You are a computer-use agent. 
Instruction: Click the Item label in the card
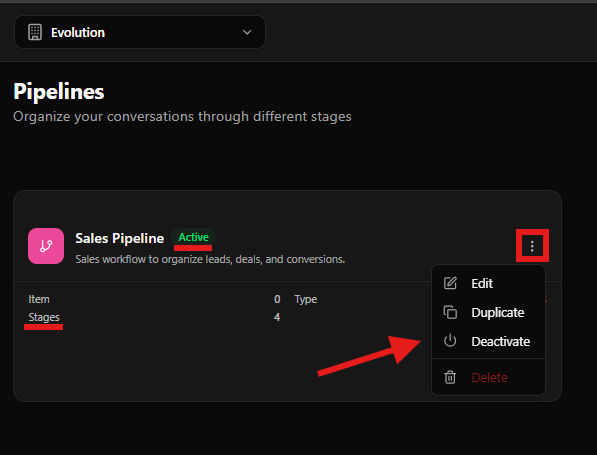tap(39, 299)
